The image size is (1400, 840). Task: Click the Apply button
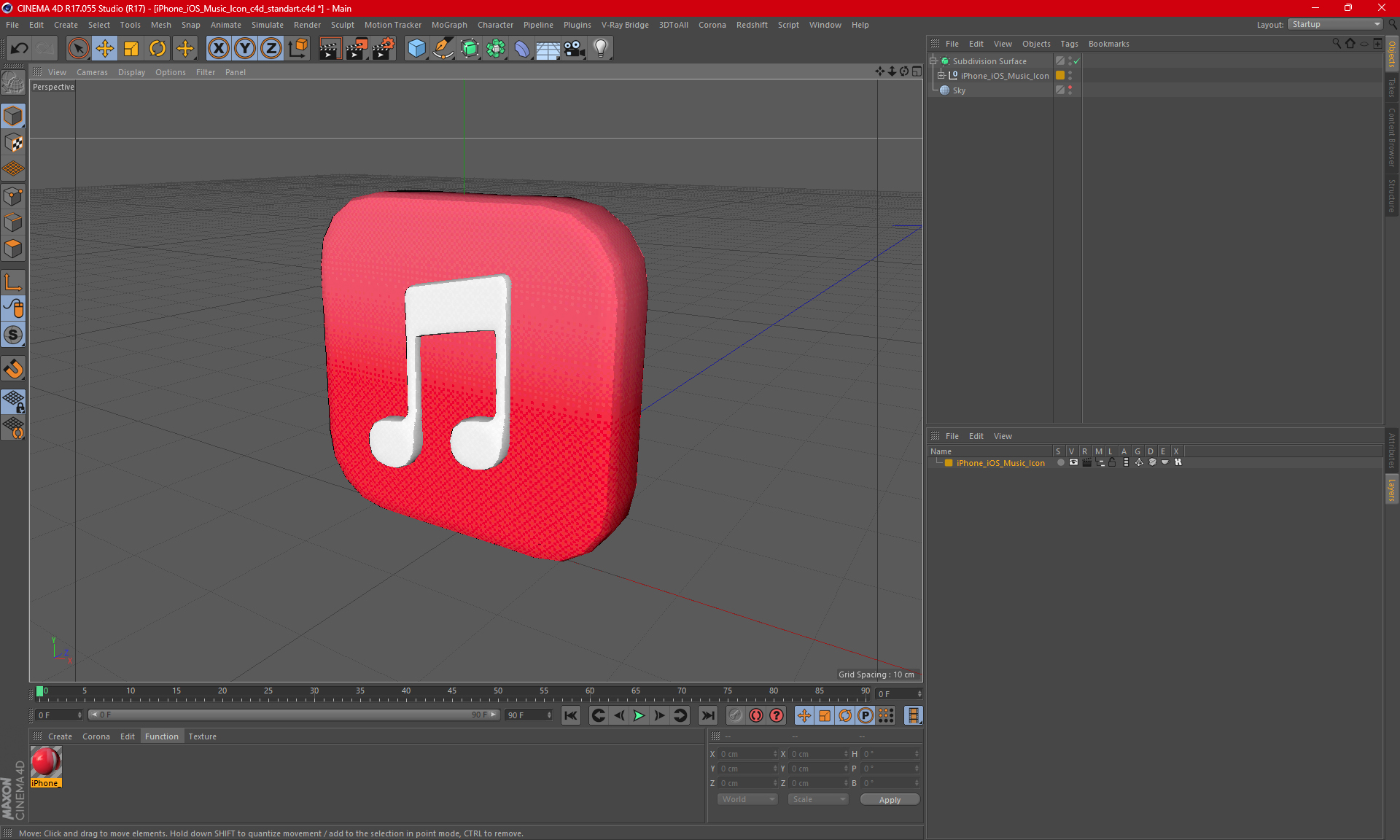890,800
